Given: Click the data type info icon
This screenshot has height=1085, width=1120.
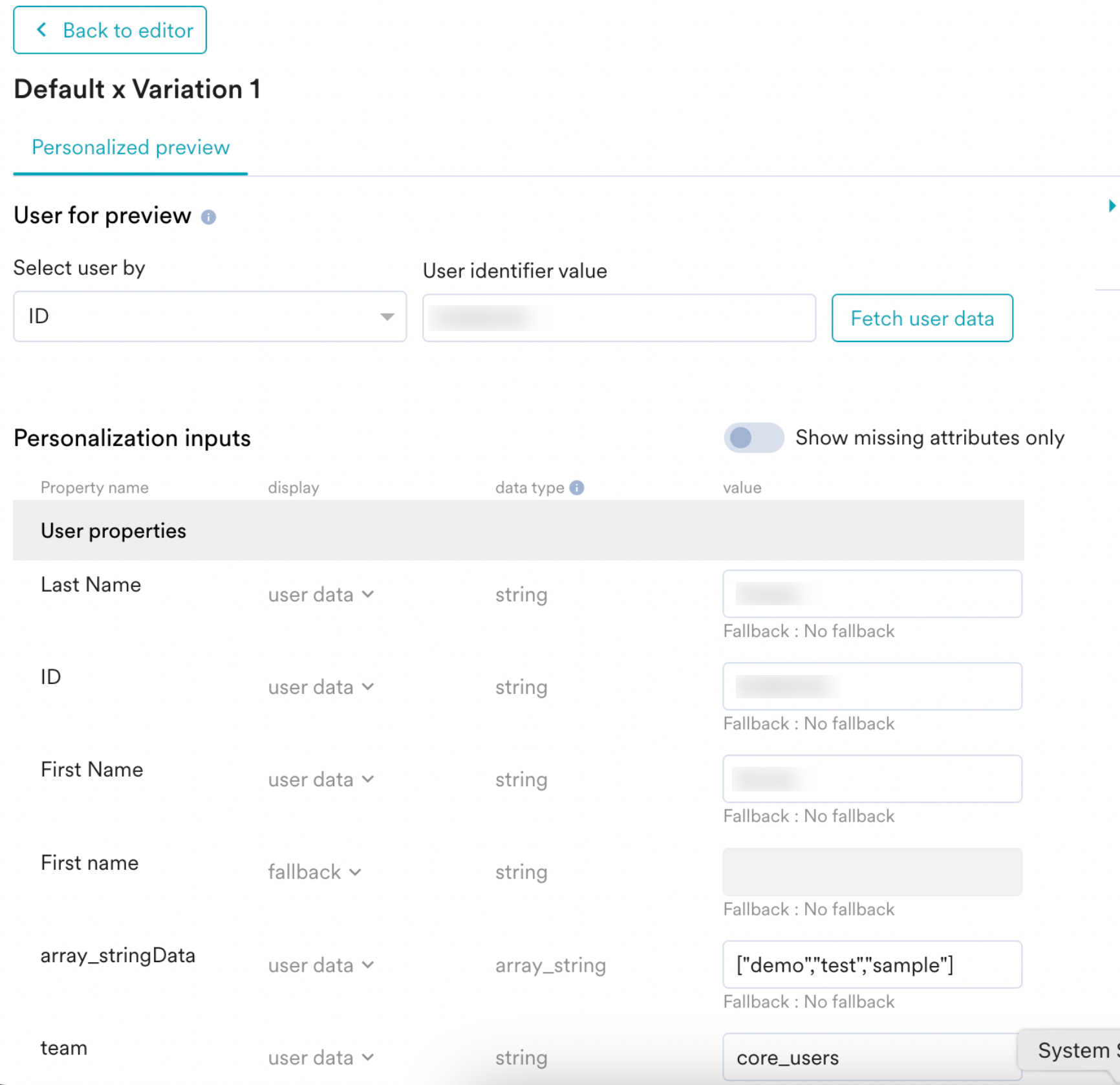Looking at the screenshot, I should pyautogui.click(x=577, y=488).
